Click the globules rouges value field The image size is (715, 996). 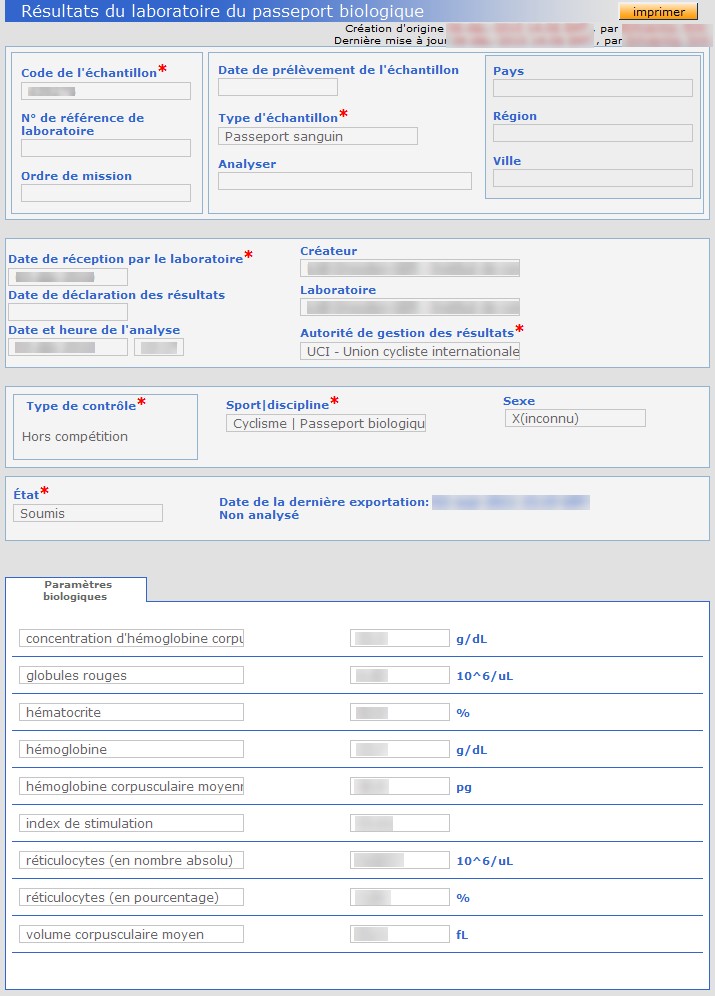click(x=399, y=676)
